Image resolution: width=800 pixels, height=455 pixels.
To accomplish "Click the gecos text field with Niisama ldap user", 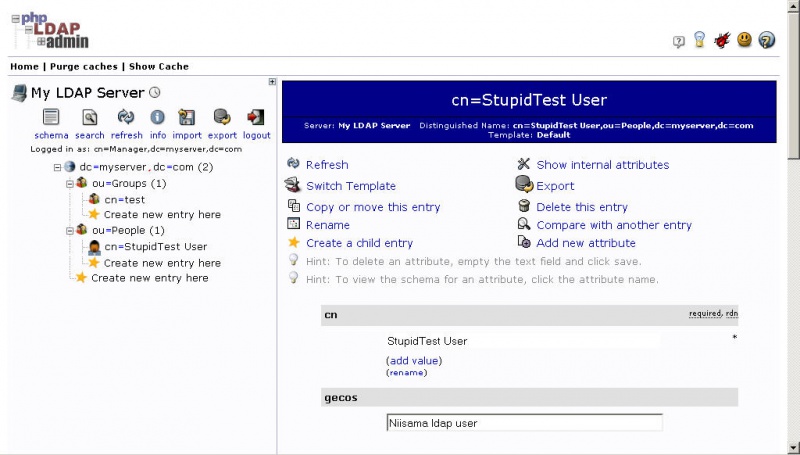I will (524, 423).
